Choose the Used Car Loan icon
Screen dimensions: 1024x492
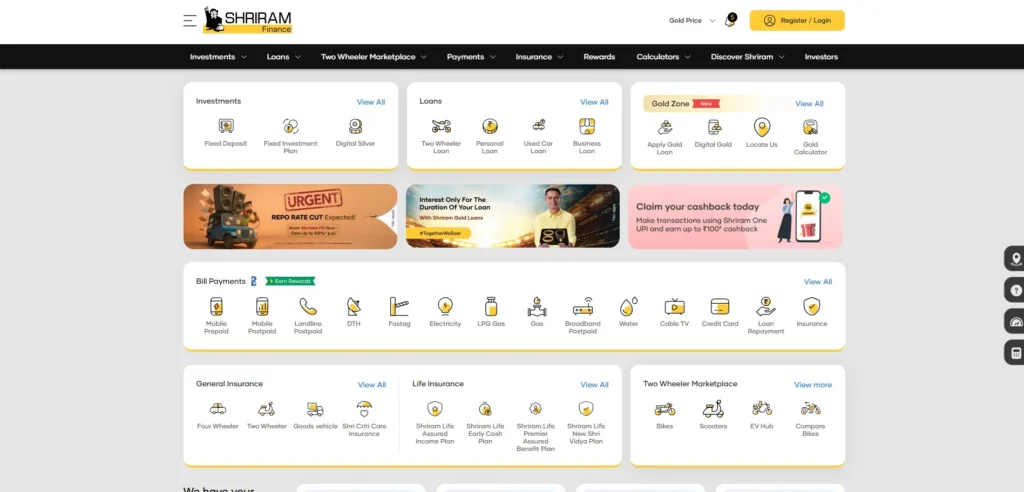coord(538,126)
